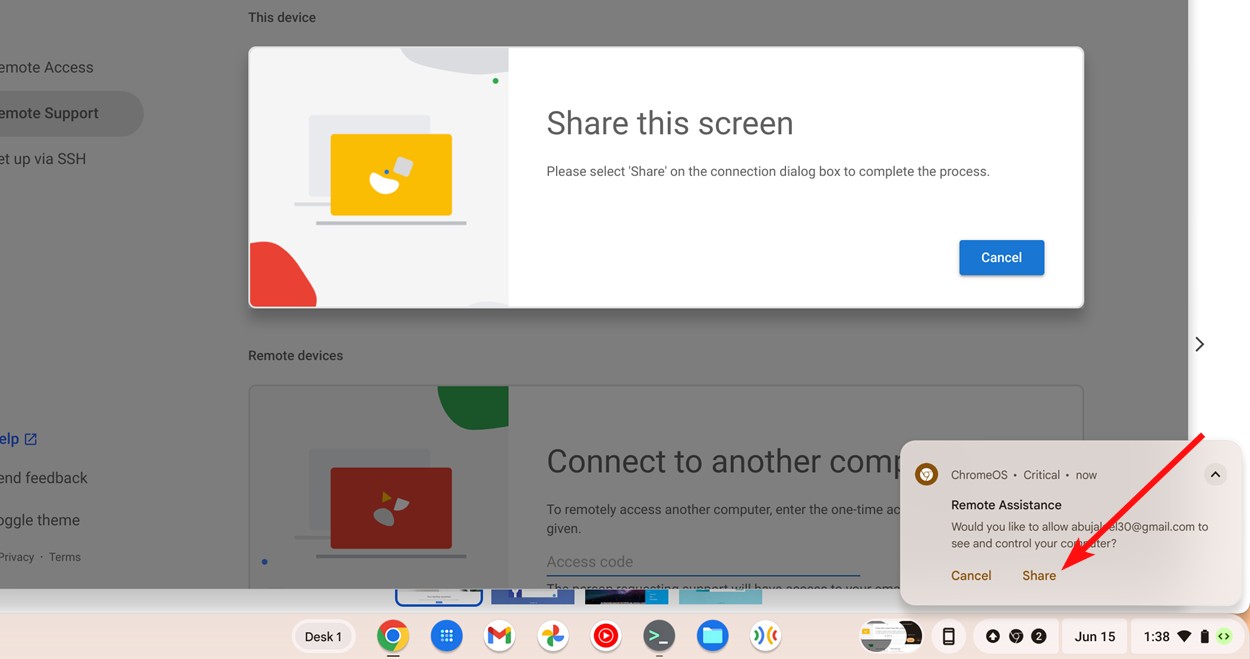Open the app launcher grid
1250x659 pixels.
[446, 636]
